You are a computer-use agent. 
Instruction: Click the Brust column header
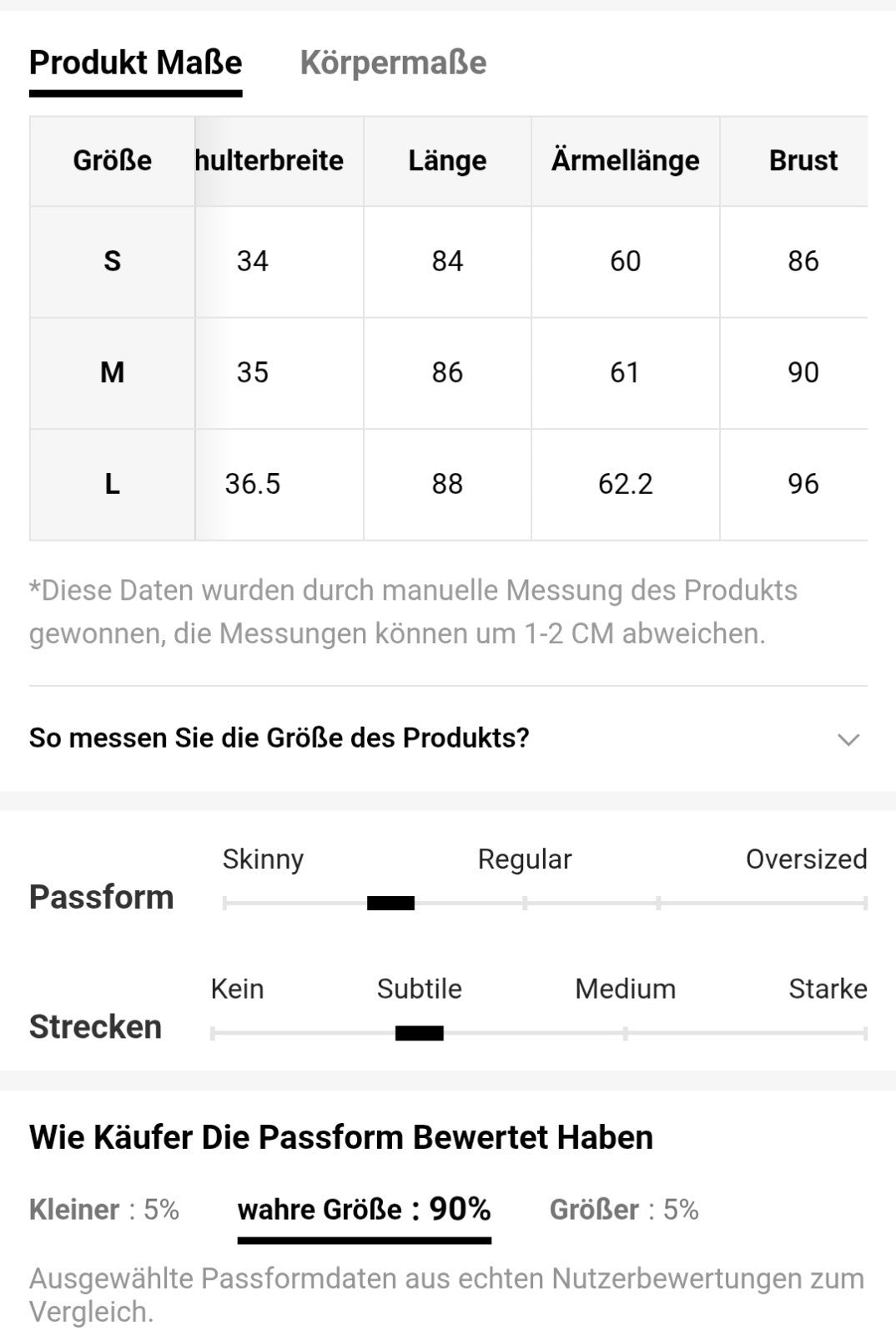click(x=803, y=160)
